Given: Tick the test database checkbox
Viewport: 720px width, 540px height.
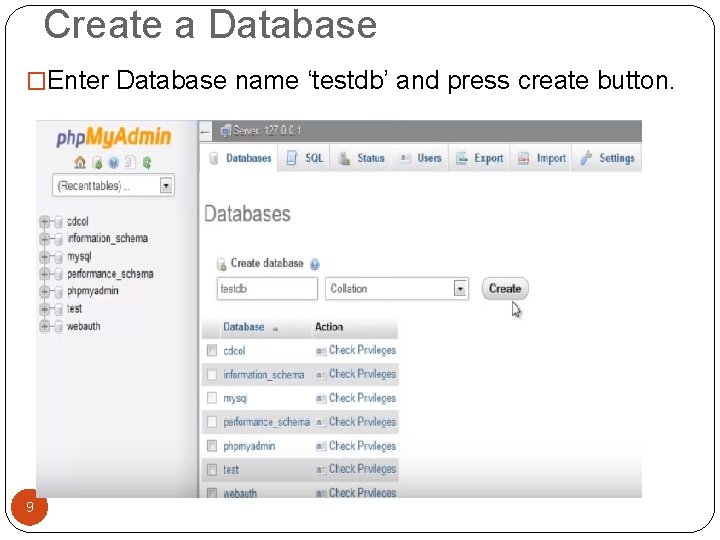Looking at the screenshot, I should [212, 469].
